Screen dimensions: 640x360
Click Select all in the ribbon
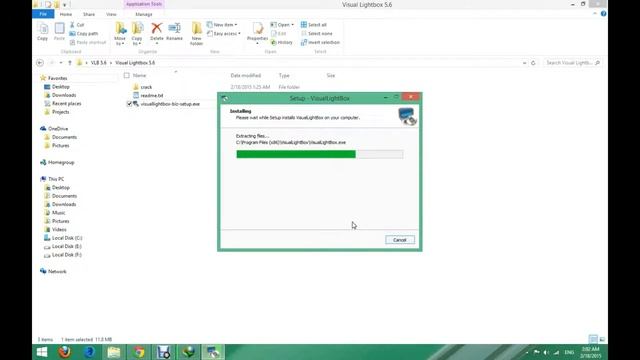(x=313, y=25)
